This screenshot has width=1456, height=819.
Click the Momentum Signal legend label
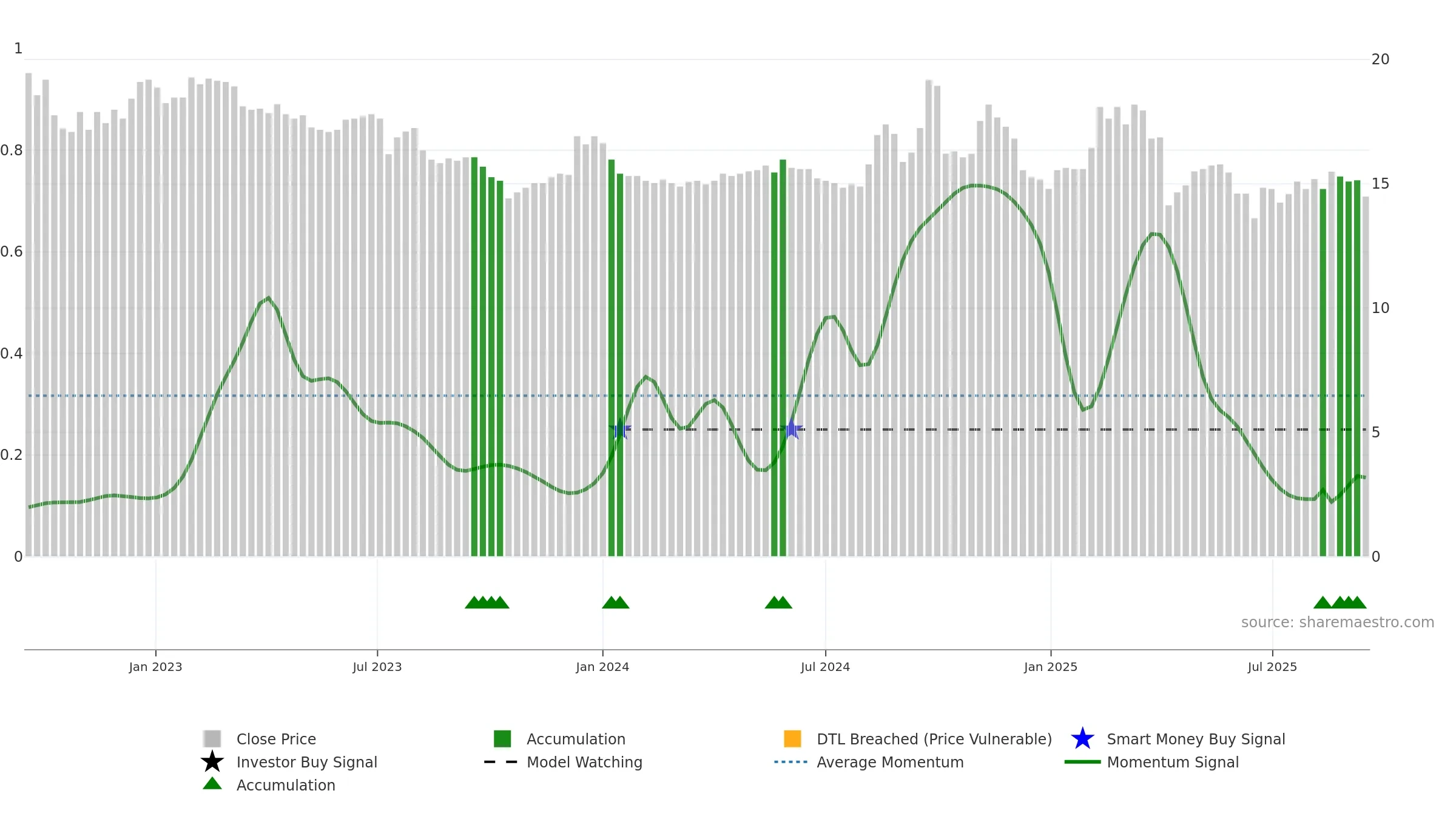tap(1173, 762)
